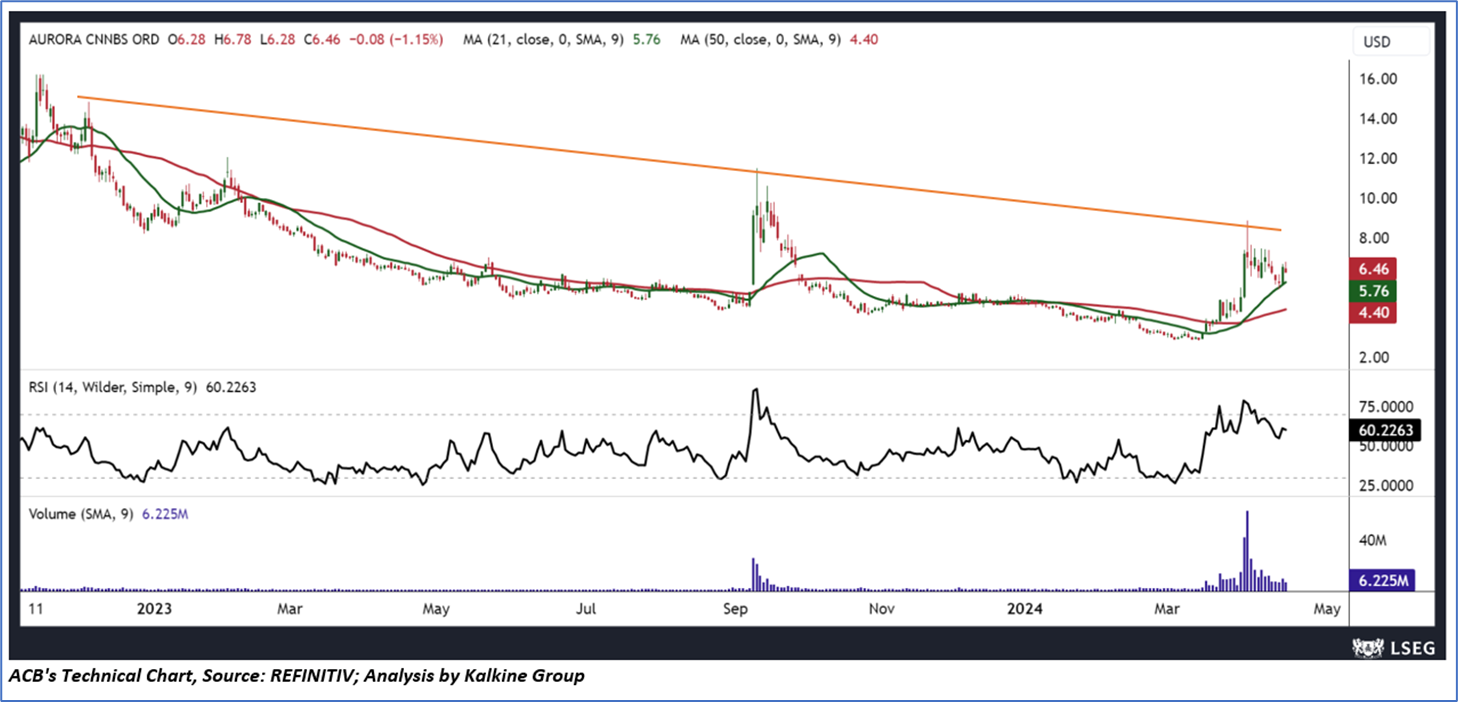Click the Nov date axis label
Image resolution: width=1458 pixels, height=702 pixels.
(881, 608)
